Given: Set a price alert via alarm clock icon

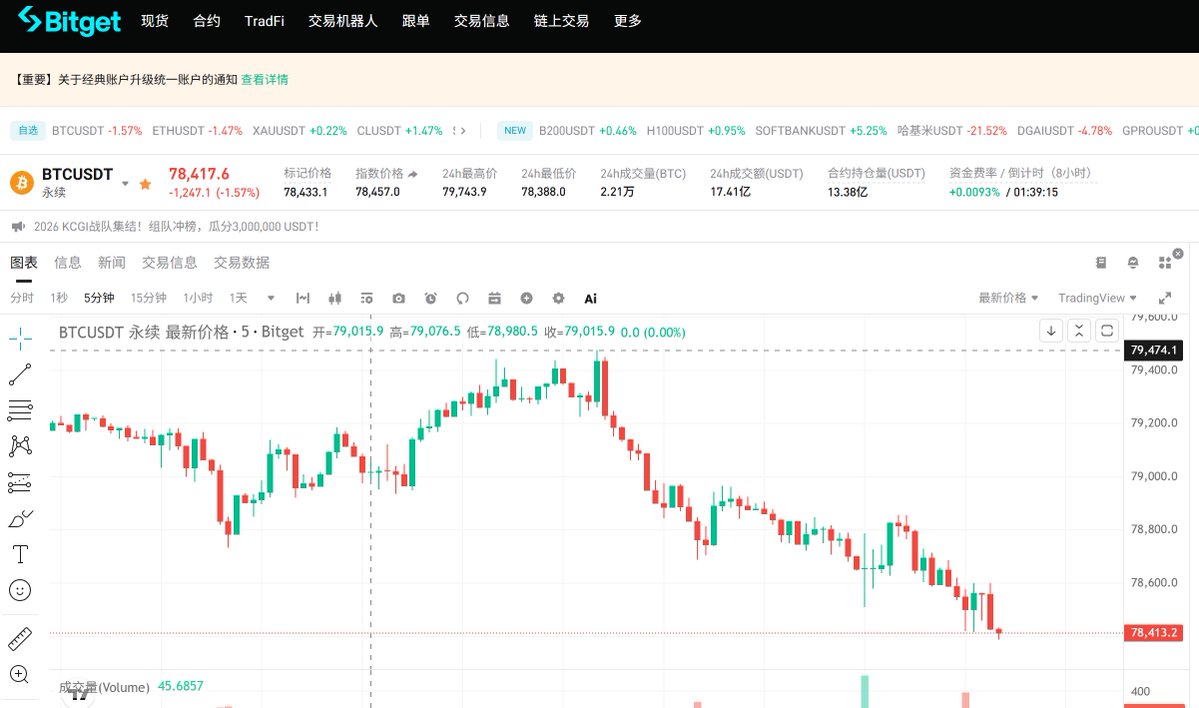Looking at the screenshot, I should tap(431, 298).
